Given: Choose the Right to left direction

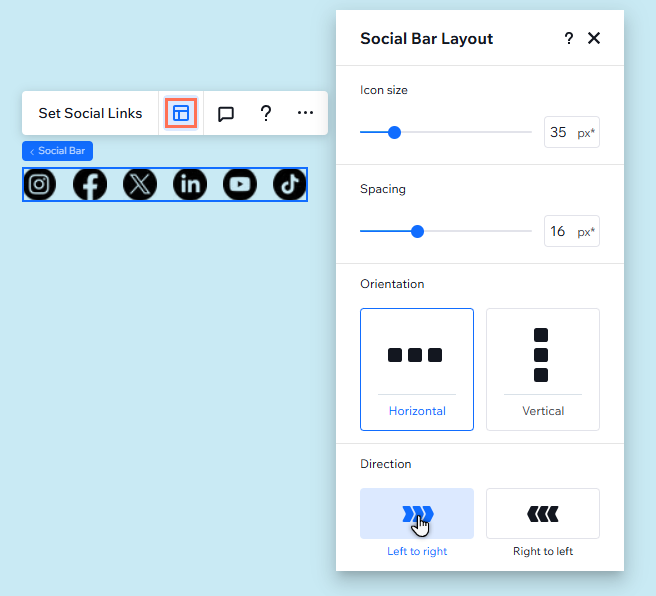Looking at the screenshot, I should (543, 514).
